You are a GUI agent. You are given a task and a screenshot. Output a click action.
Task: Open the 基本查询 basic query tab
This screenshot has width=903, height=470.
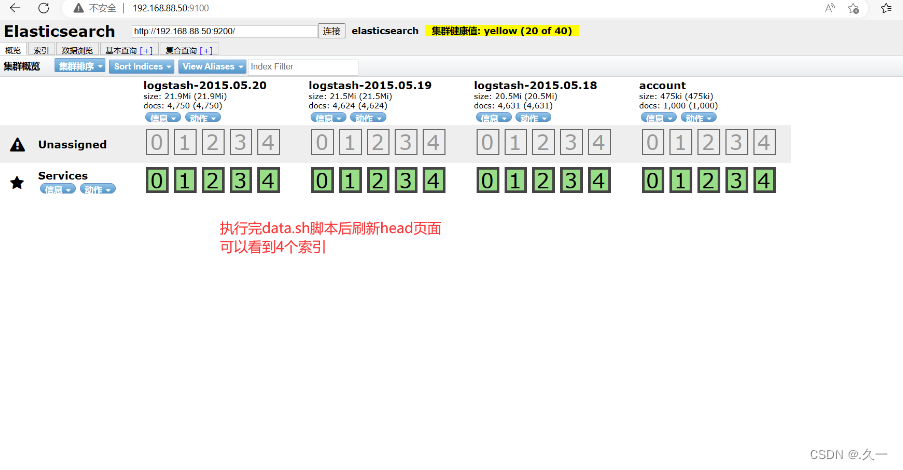coord(128,50)
